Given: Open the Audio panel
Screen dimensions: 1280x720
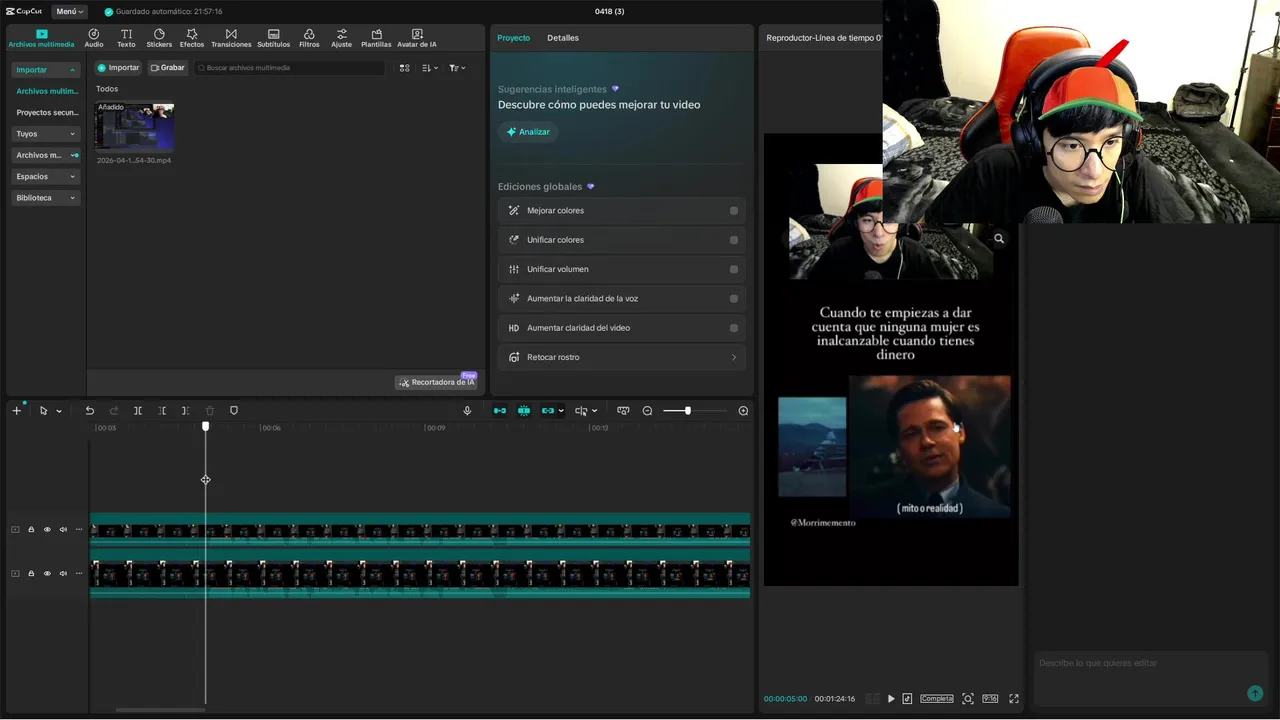Looking at the screenshot, I should (94, 38).
